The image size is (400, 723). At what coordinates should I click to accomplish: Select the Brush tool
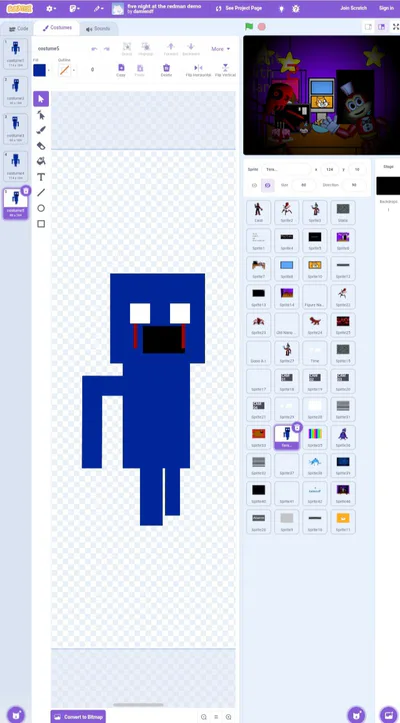tap(41, 130)
